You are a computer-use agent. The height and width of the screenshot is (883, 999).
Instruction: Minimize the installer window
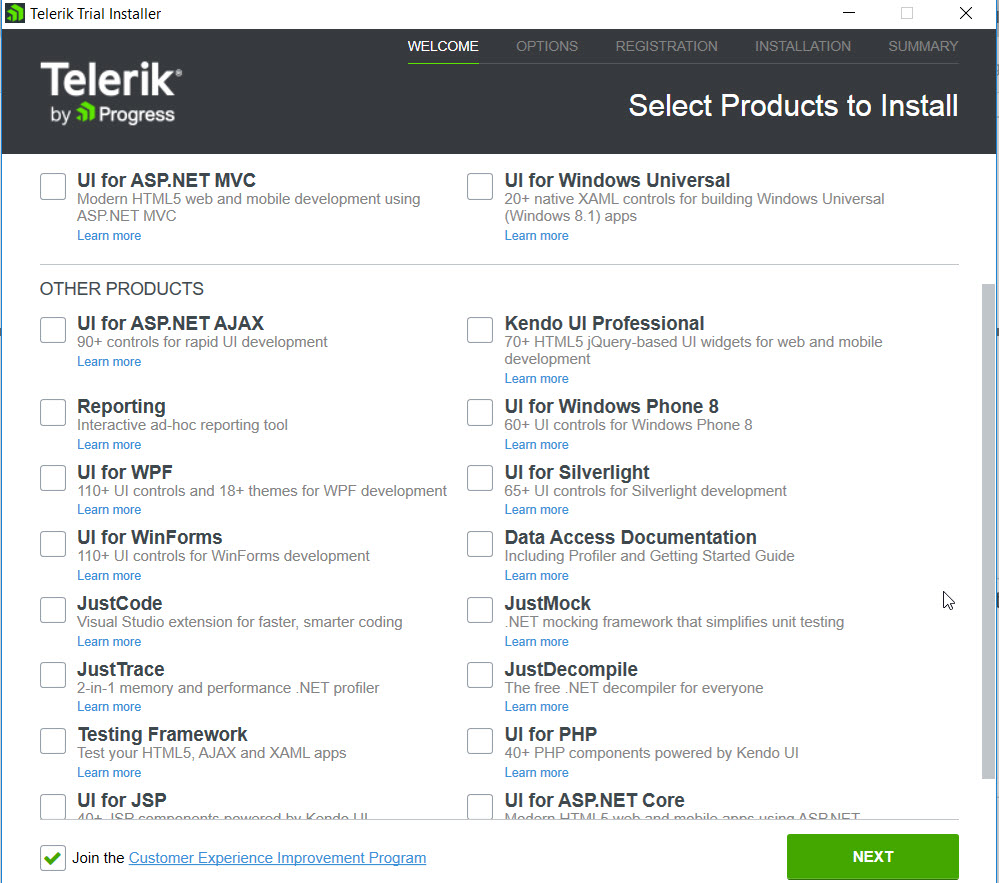(849, 14)
